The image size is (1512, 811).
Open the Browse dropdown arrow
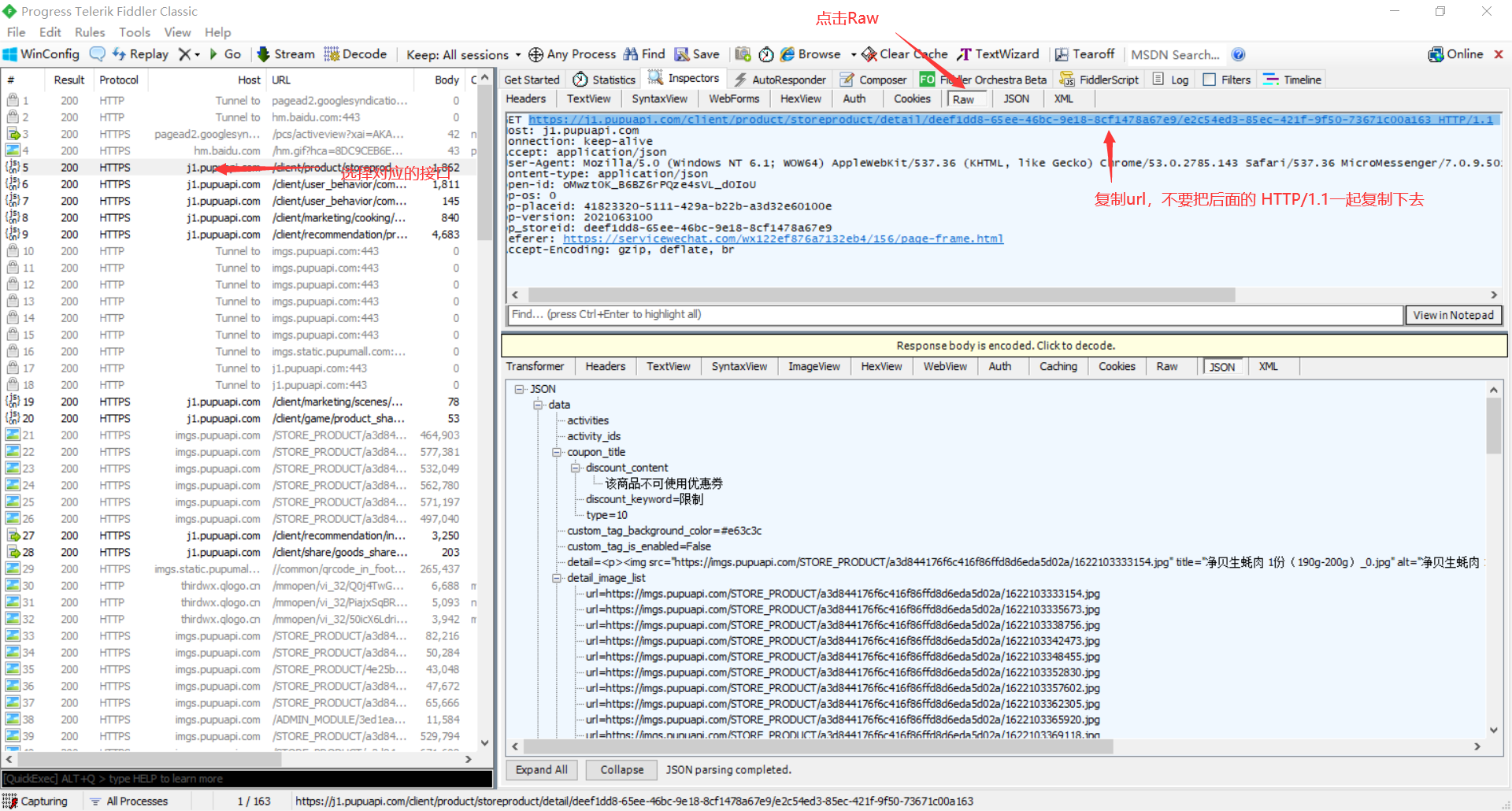click(x=854, y=54)
